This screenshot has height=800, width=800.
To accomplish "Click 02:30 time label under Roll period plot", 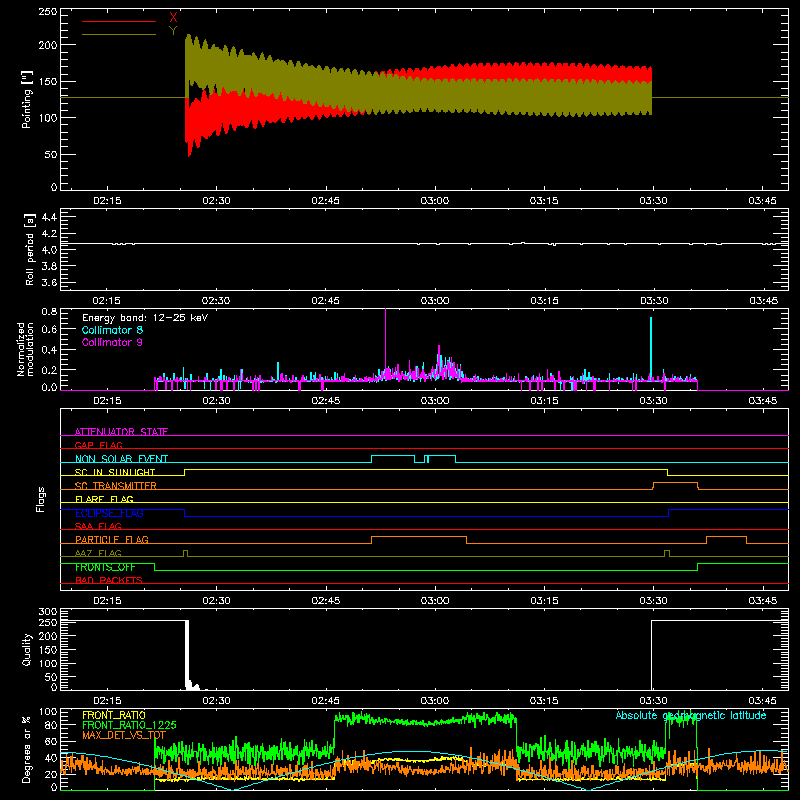I will tap(216, 301).
